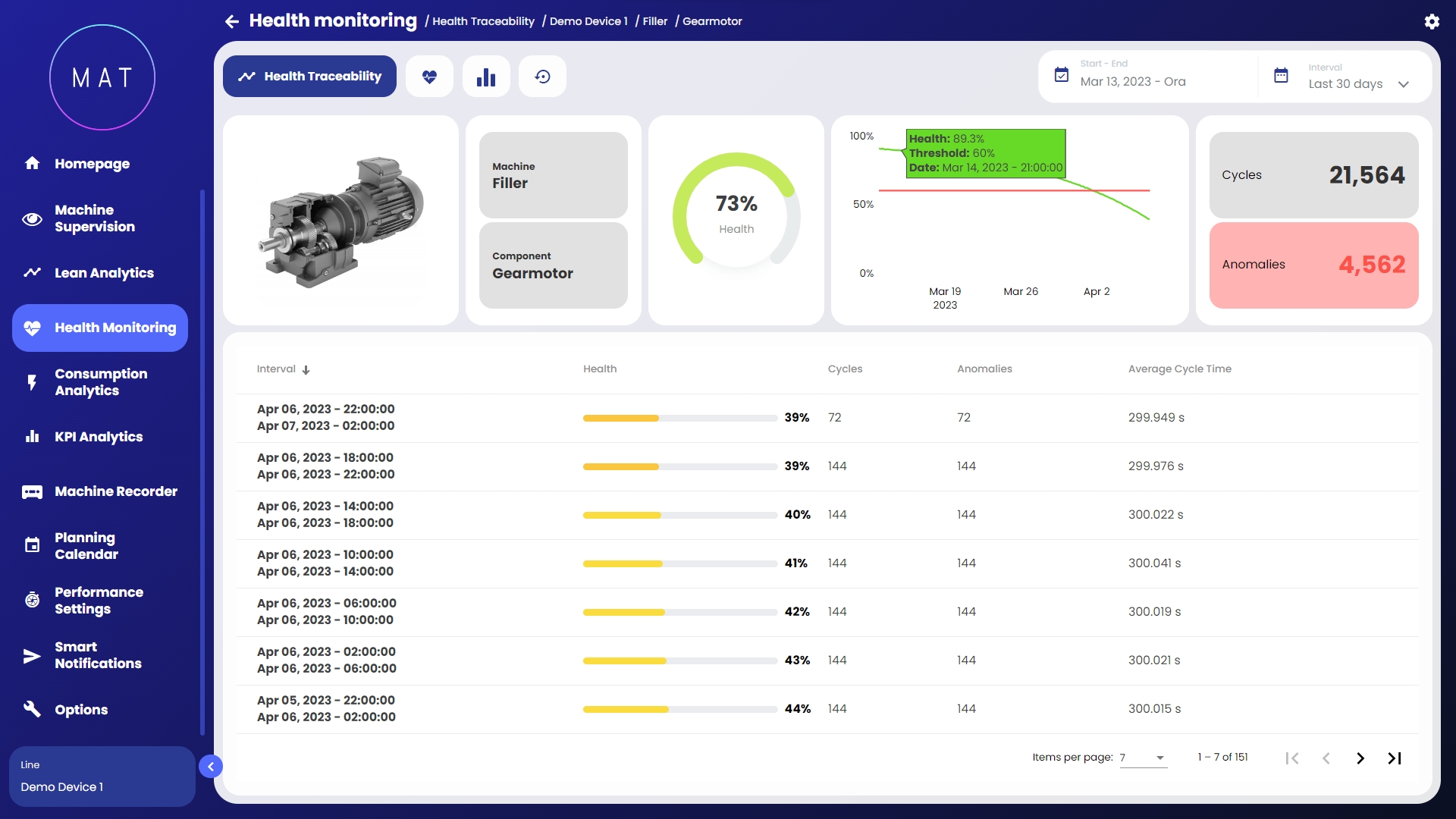The image size is (1456, 819).
Task: Select the heart health view icon
Action: coord(429,77)
